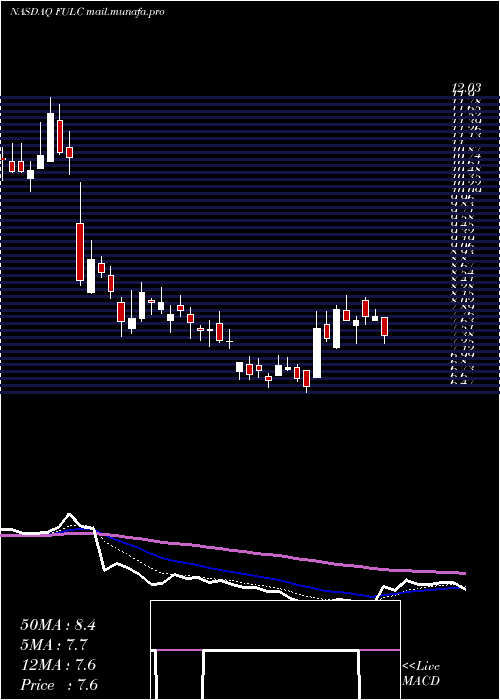Click the '50MA : 8.4' readout
The width and height of the screenshot is (500, 700).
coord(58,625)
